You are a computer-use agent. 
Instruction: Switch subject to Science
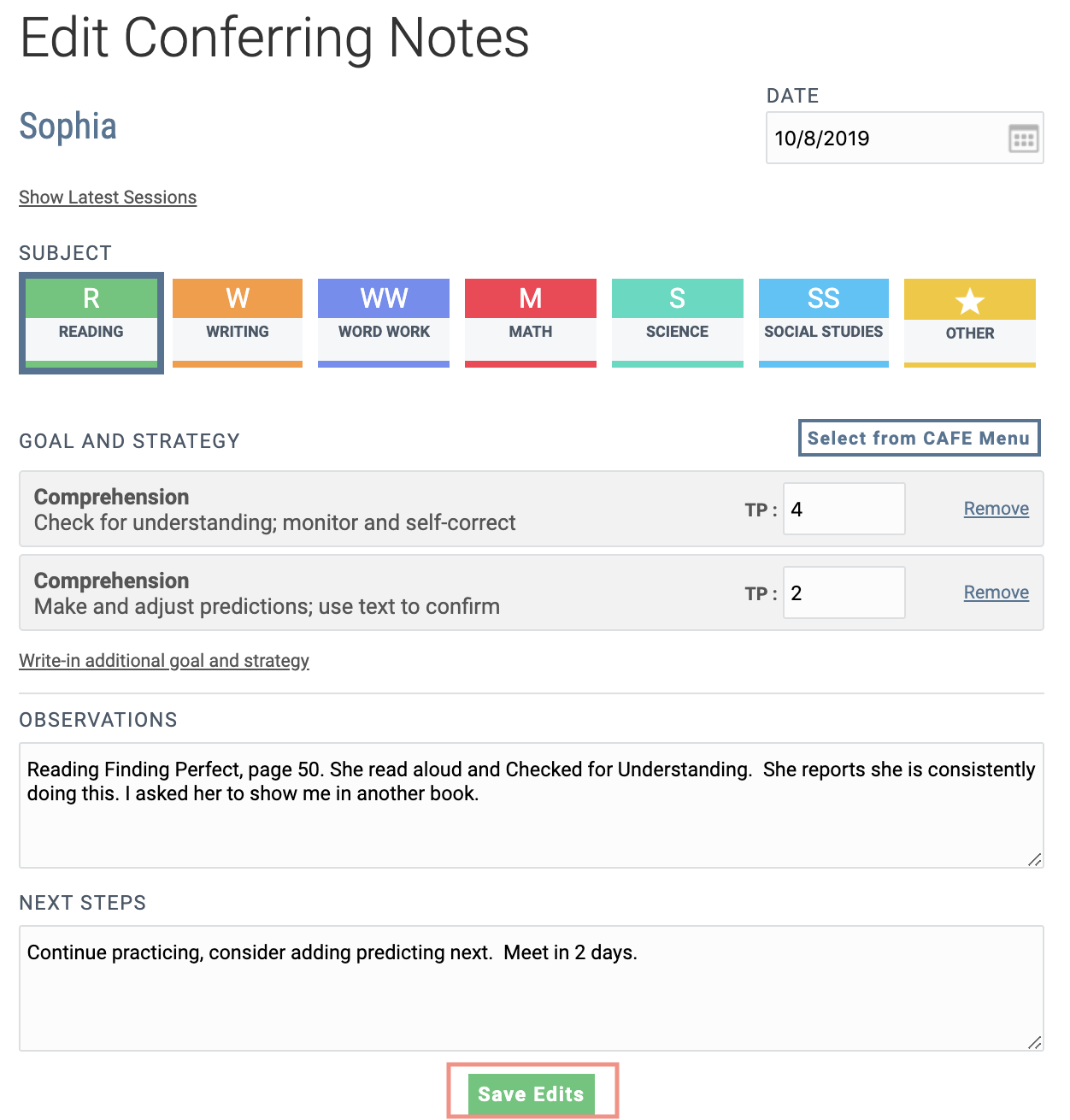[x=678, y=322]
